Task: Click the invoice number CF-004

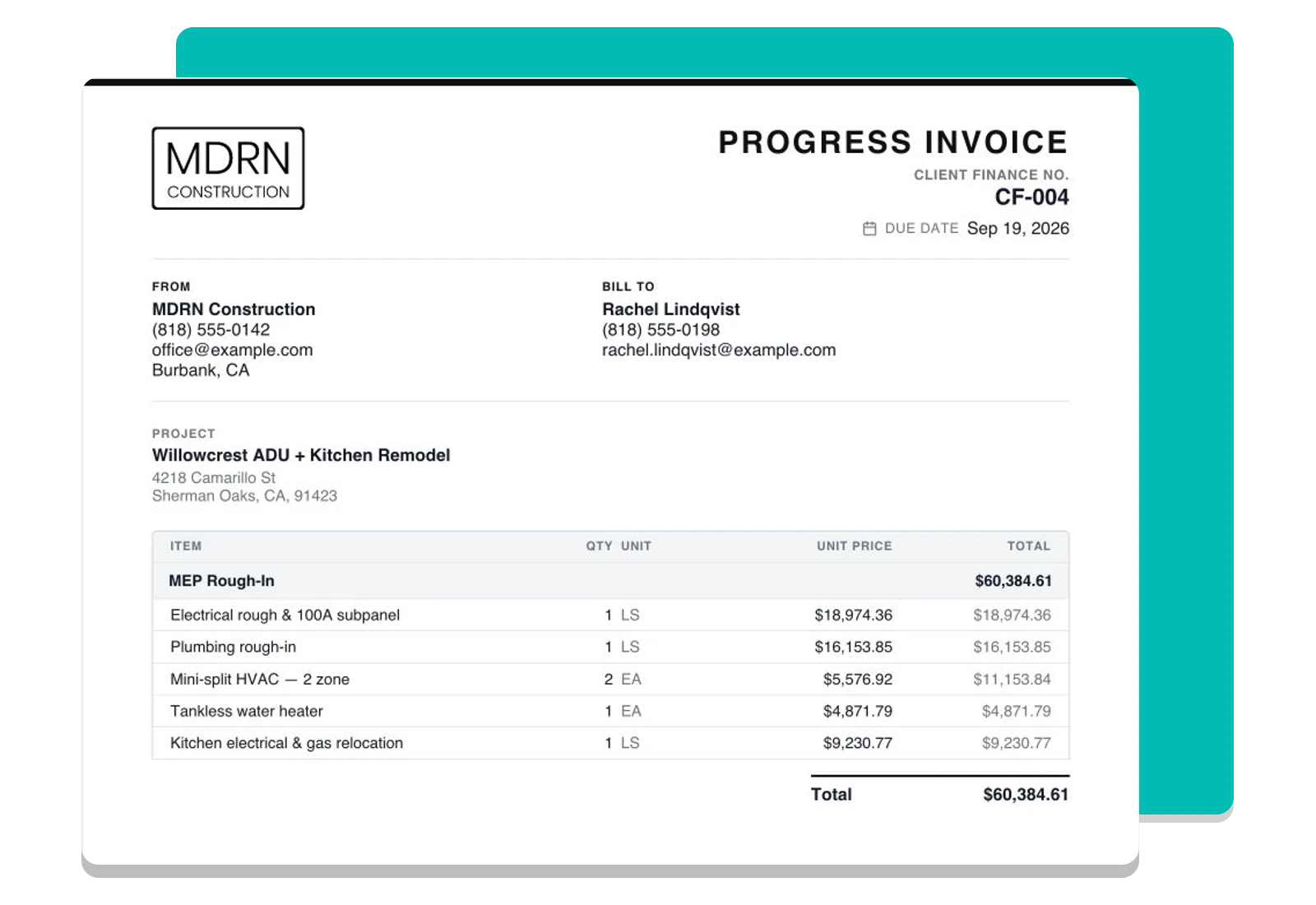Action: pyautogui.click(x=1031, y=197)
